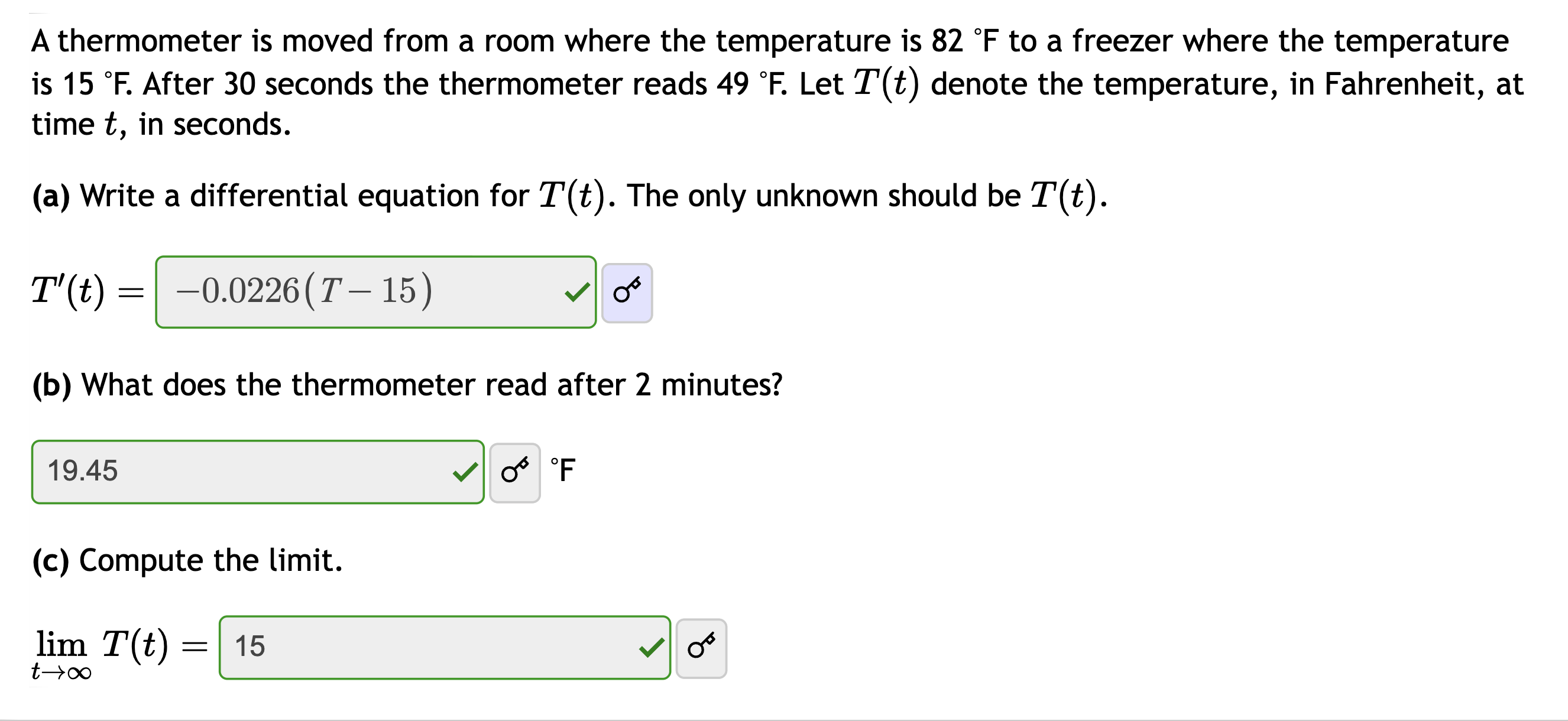Click the green checkmark next to the answer 15
1568x721 pixels.
pyautogui.click(x=652, y=648)
